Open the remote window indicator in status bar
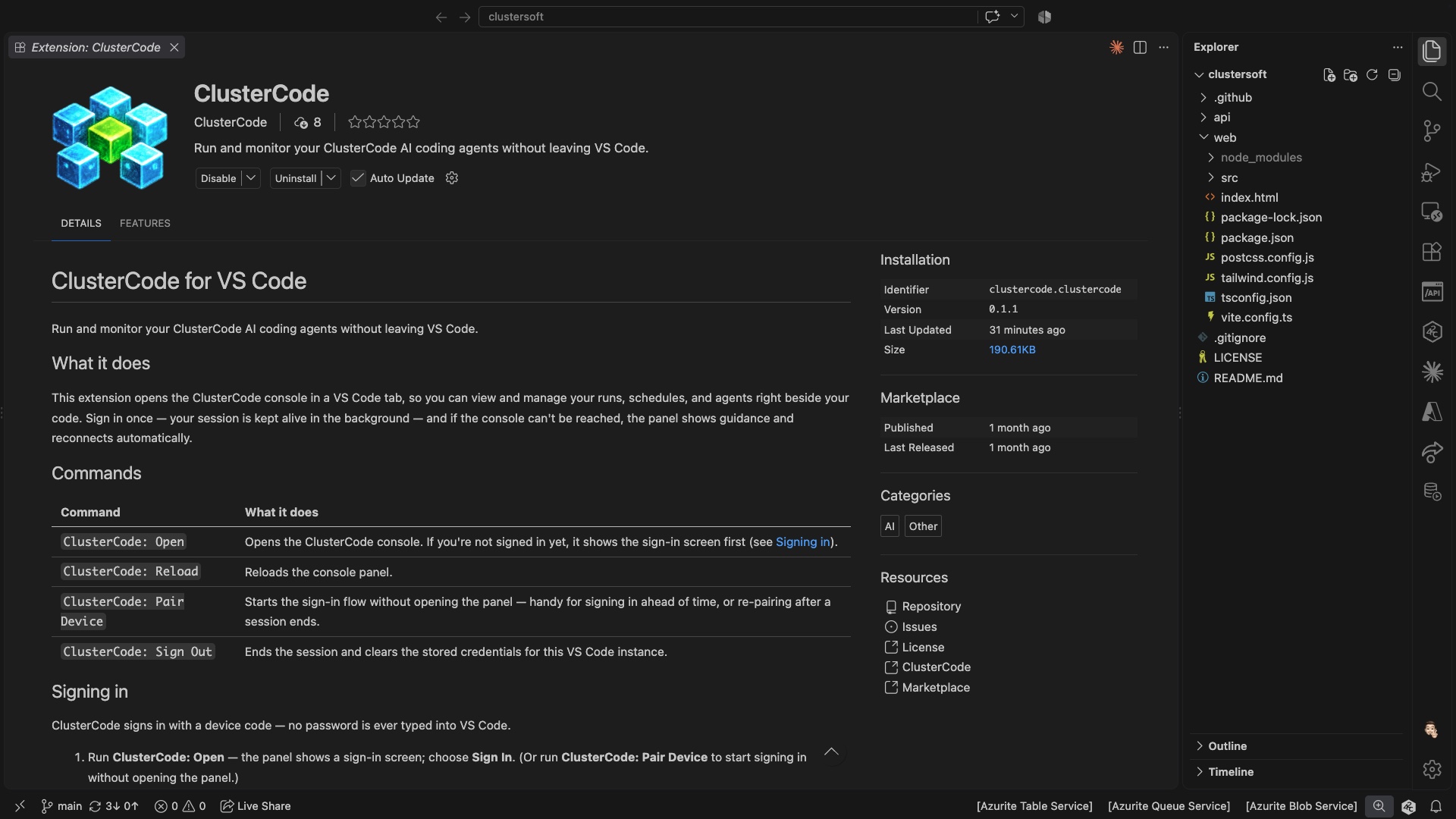Image resolution: width=1456 pixels, height=819 pixels. [x=20, y=806]
